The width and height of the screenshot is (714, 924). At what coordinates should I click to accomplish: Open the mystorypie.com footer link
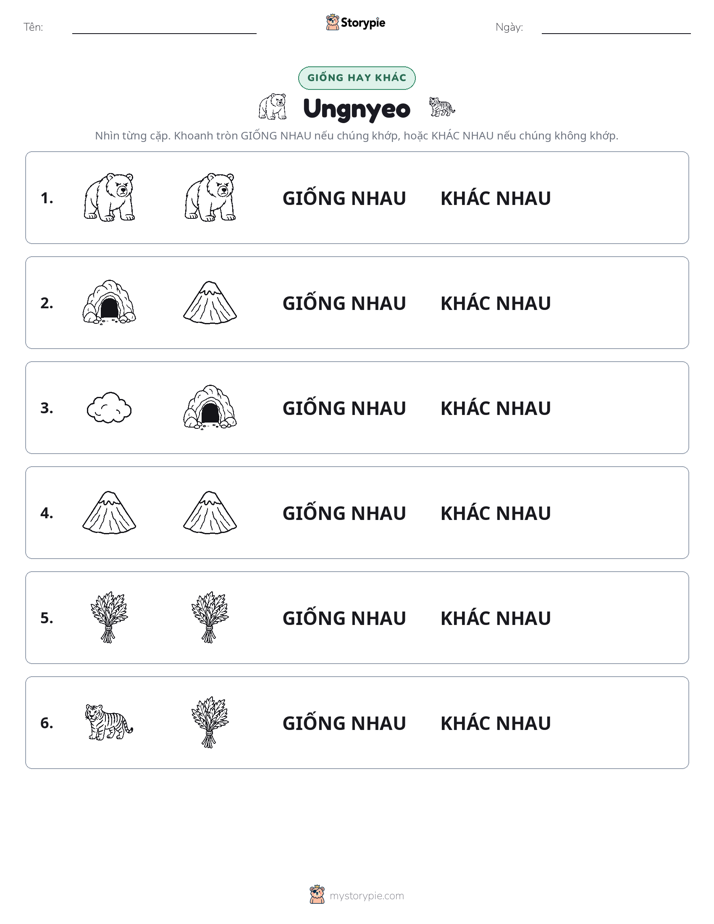[356, 895]
